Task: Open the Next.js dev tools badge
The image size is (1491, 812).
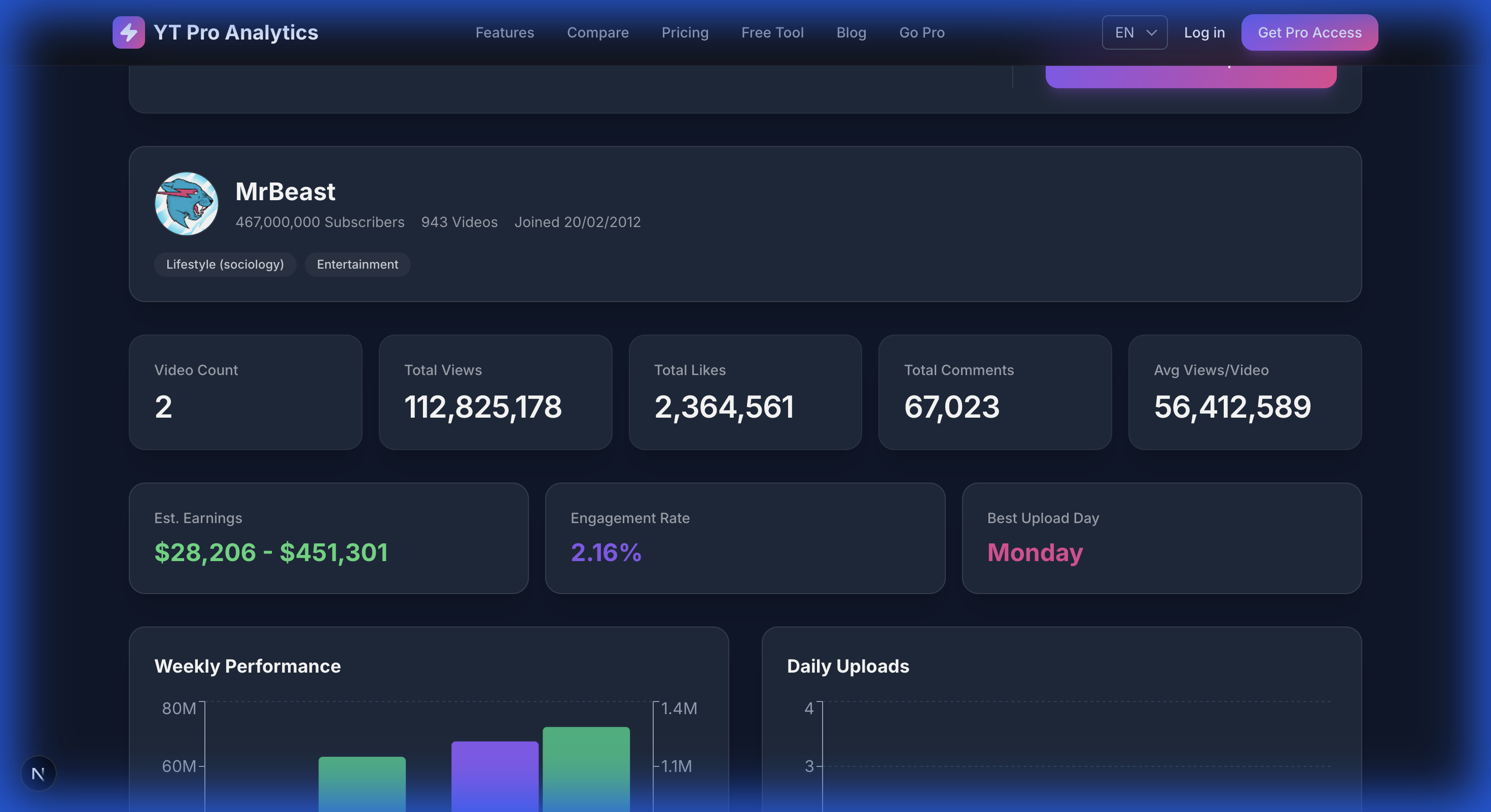Action: point(38,773)
